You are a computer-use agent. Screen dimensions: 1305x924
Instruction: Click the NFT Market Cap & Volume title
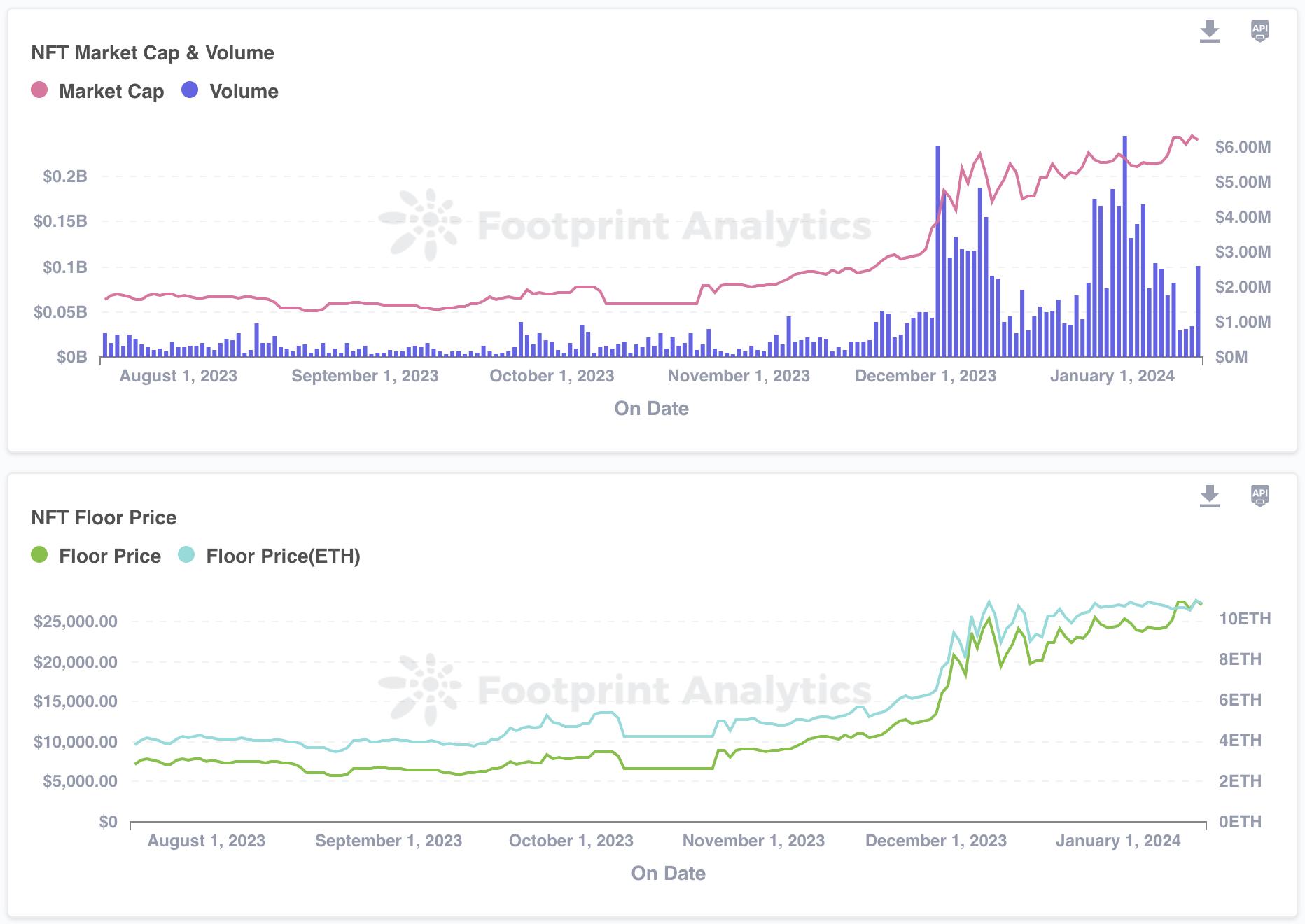click(153, 52)
